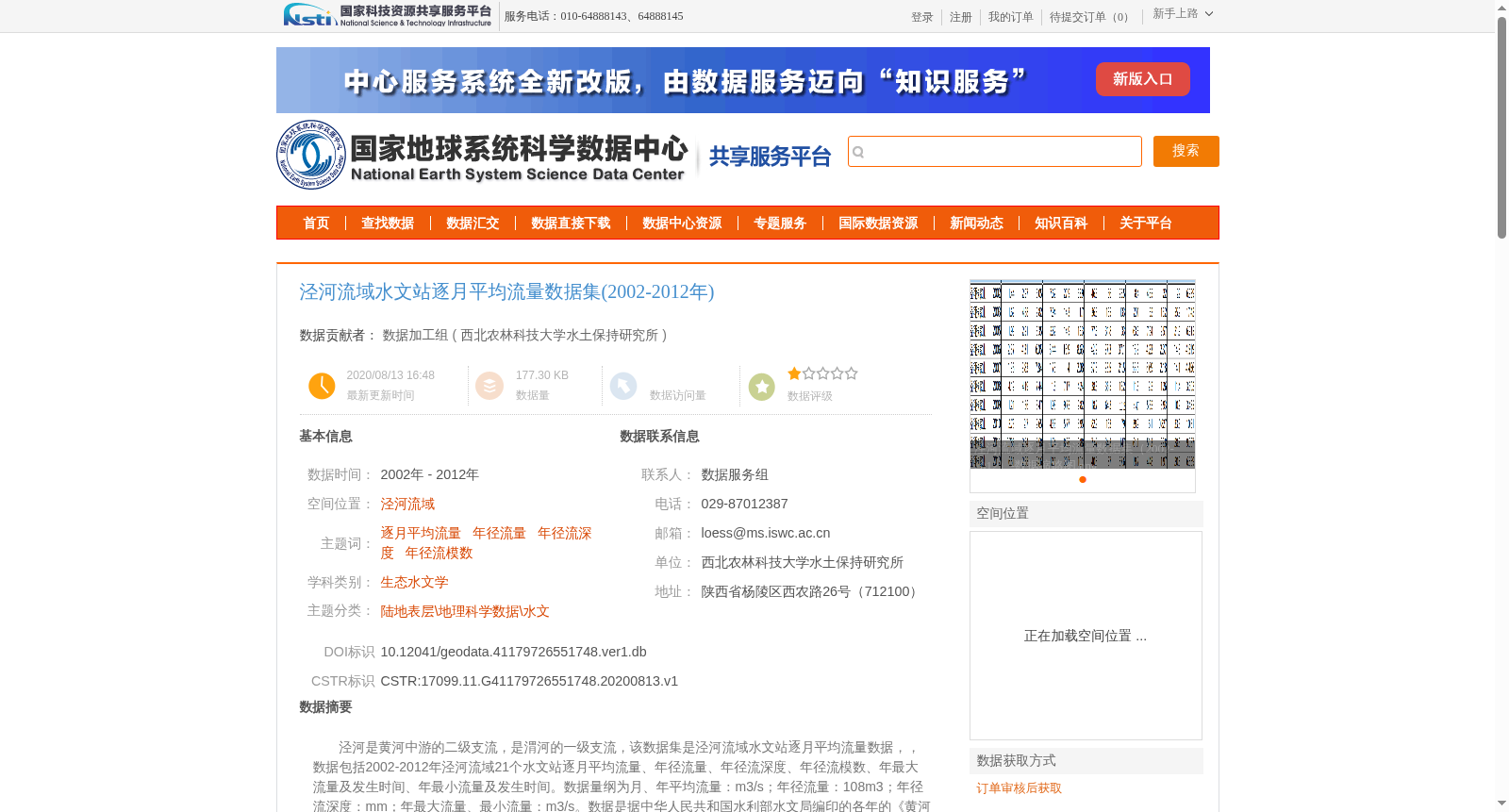Viewport: 1509px width, 812px height.
Task: Open the 数据中心资源 menu item
Action: (x=682, y=224)
